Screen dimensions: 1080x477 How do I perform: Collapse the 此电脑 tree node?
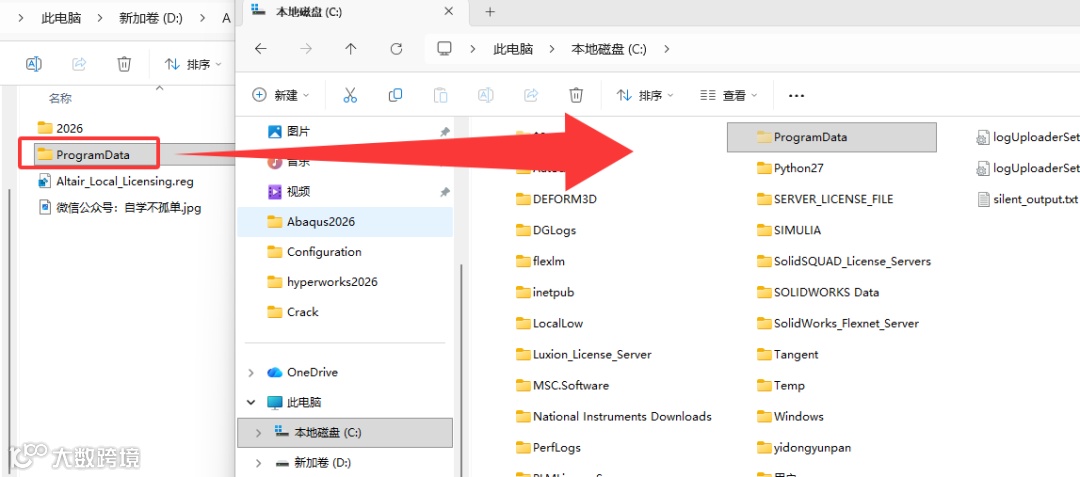pos(251,402)
